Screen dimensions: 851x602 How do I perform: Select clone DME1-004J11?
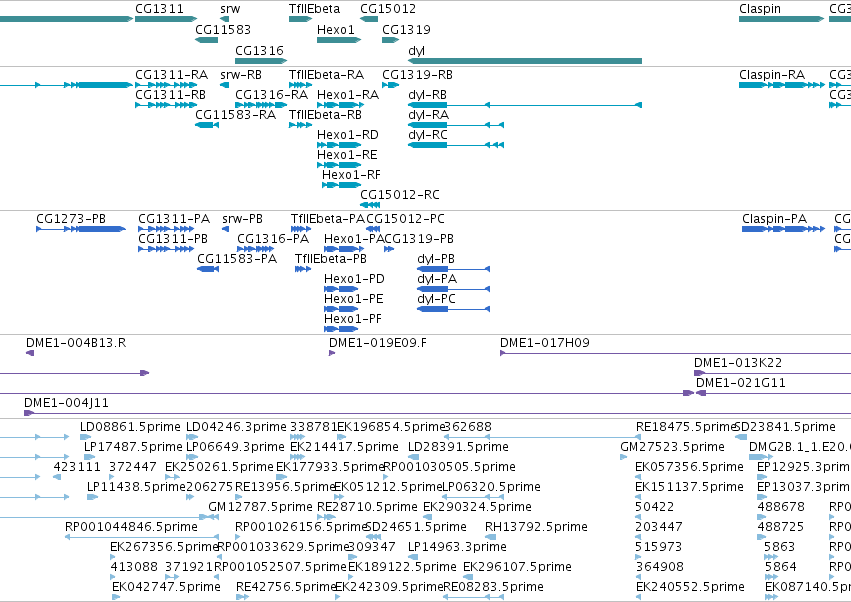[x=66, y=403]
